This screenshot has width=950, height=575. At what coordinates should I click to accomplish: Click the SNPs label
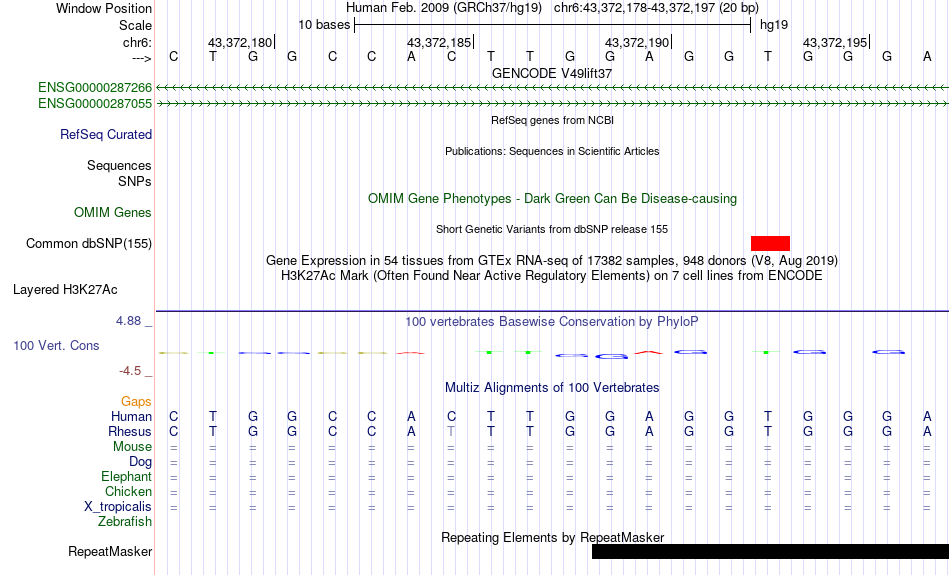135,181
